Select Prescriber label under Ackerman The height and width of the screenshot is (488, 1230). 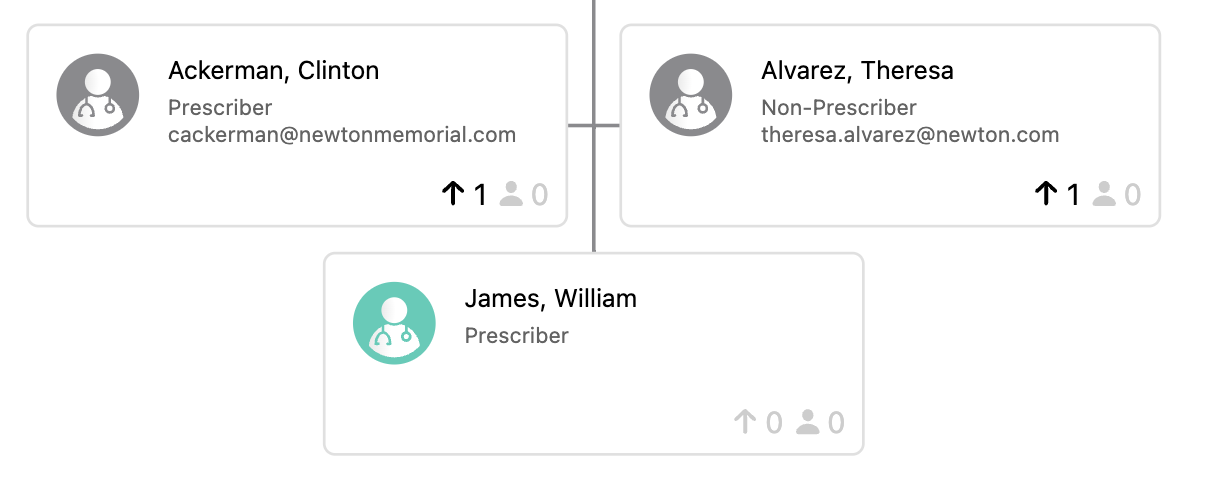[x=220, y=107]
